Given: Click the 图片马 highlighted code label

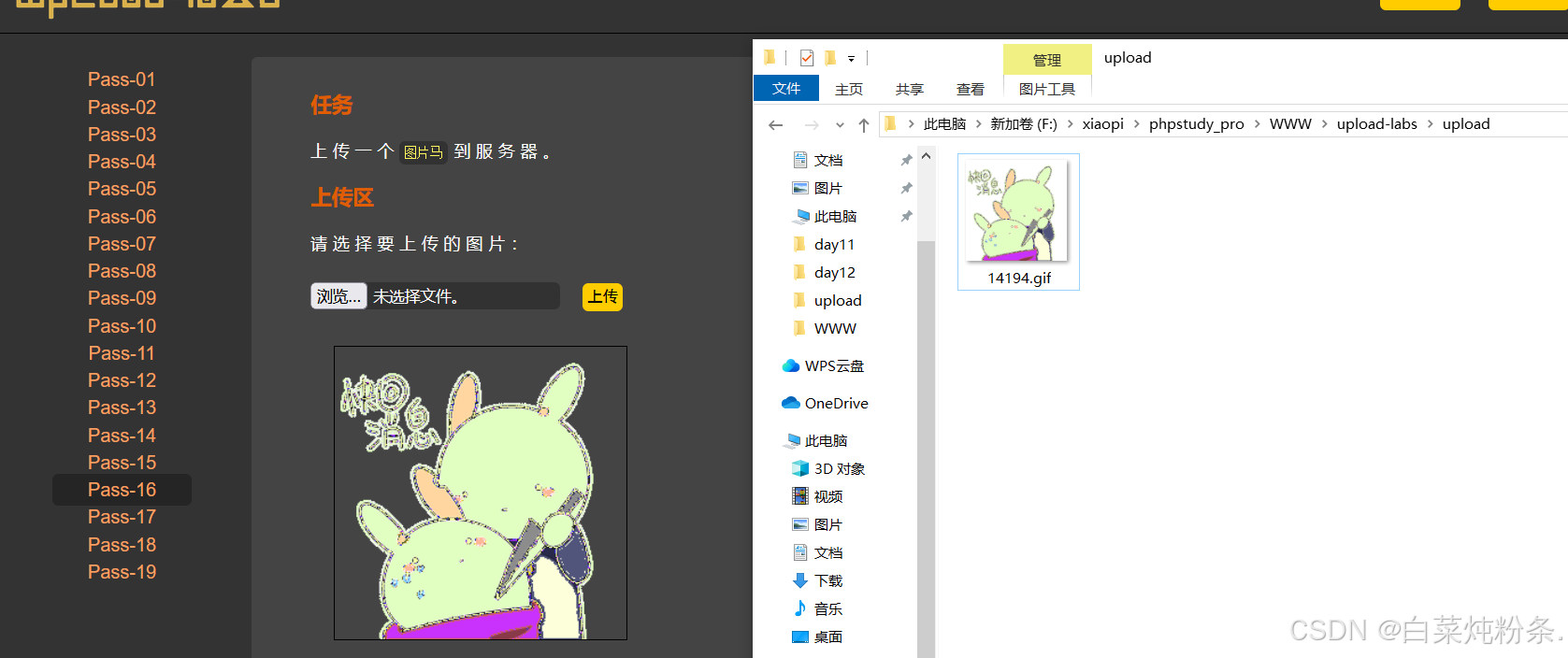Looking at the screenshot, I should click(x=424, y=152).
